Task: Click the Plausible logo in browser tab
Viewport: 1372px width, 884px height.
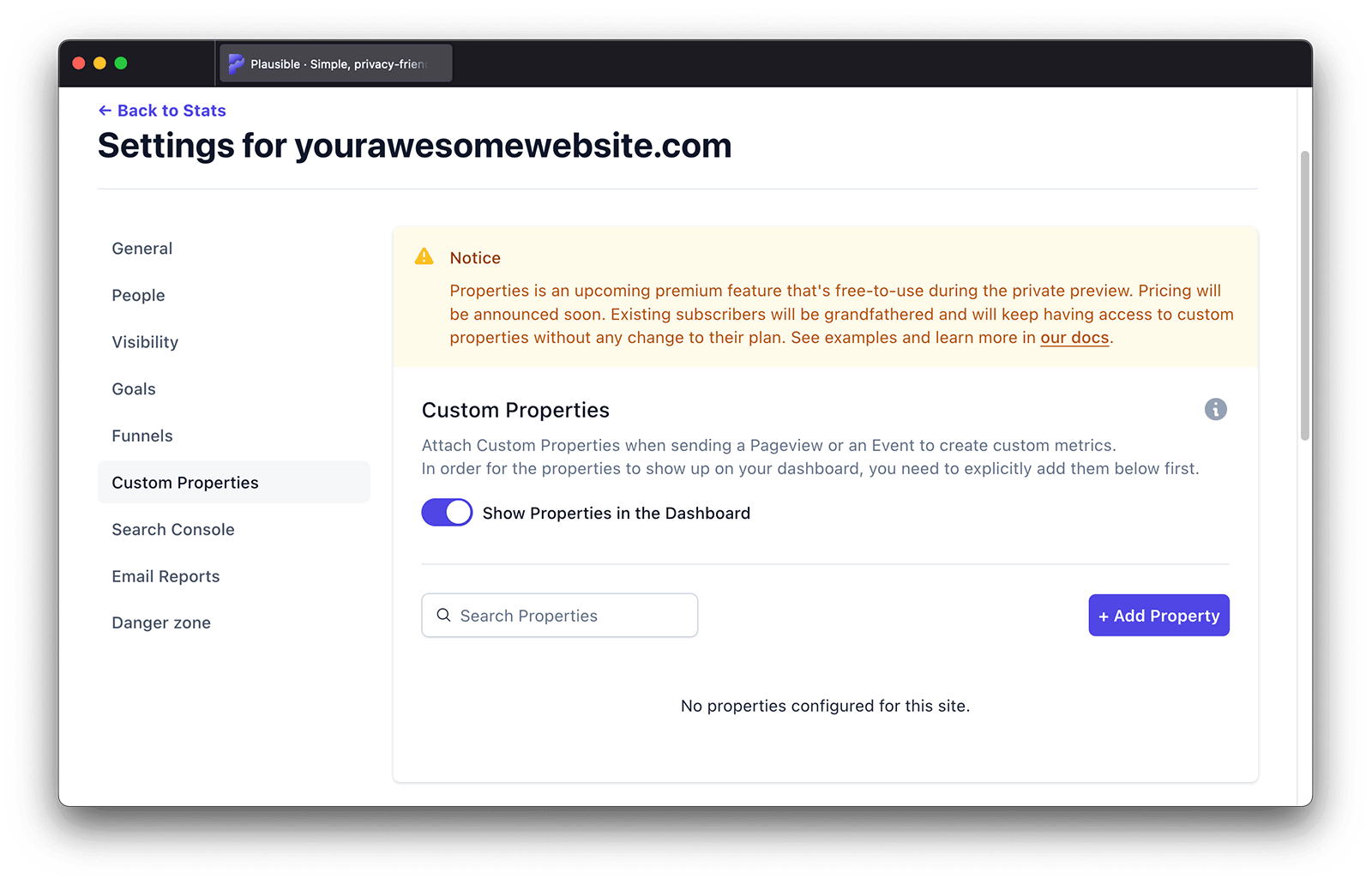Action: click(x=237, y=63)
